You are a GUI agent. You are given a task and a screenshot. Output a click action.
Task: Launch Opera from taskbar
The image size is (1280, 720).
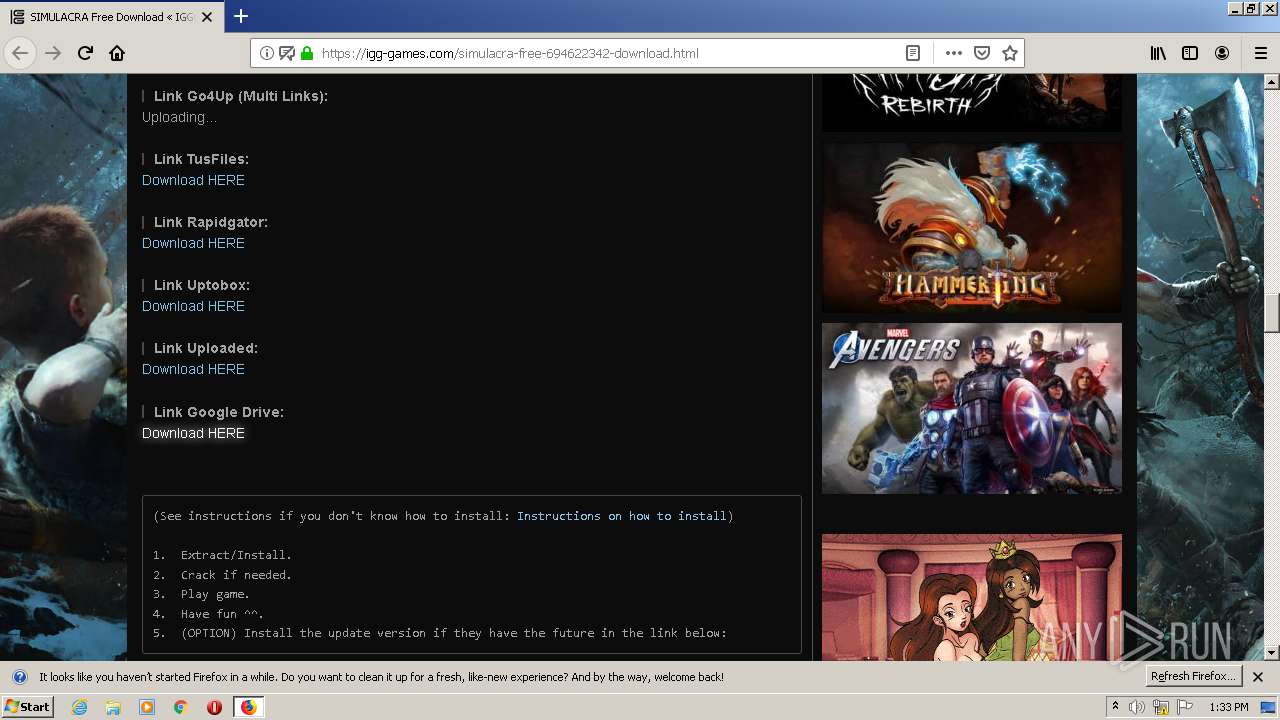pyautogui.click(x=214, y=707)
